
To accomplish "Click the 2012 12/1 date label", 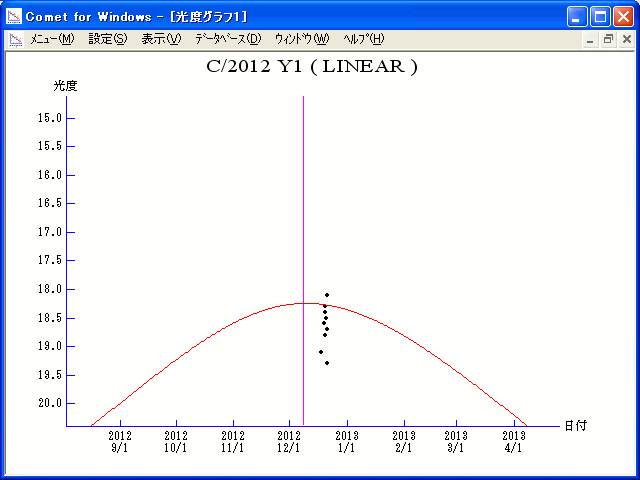I will (289, 442).
